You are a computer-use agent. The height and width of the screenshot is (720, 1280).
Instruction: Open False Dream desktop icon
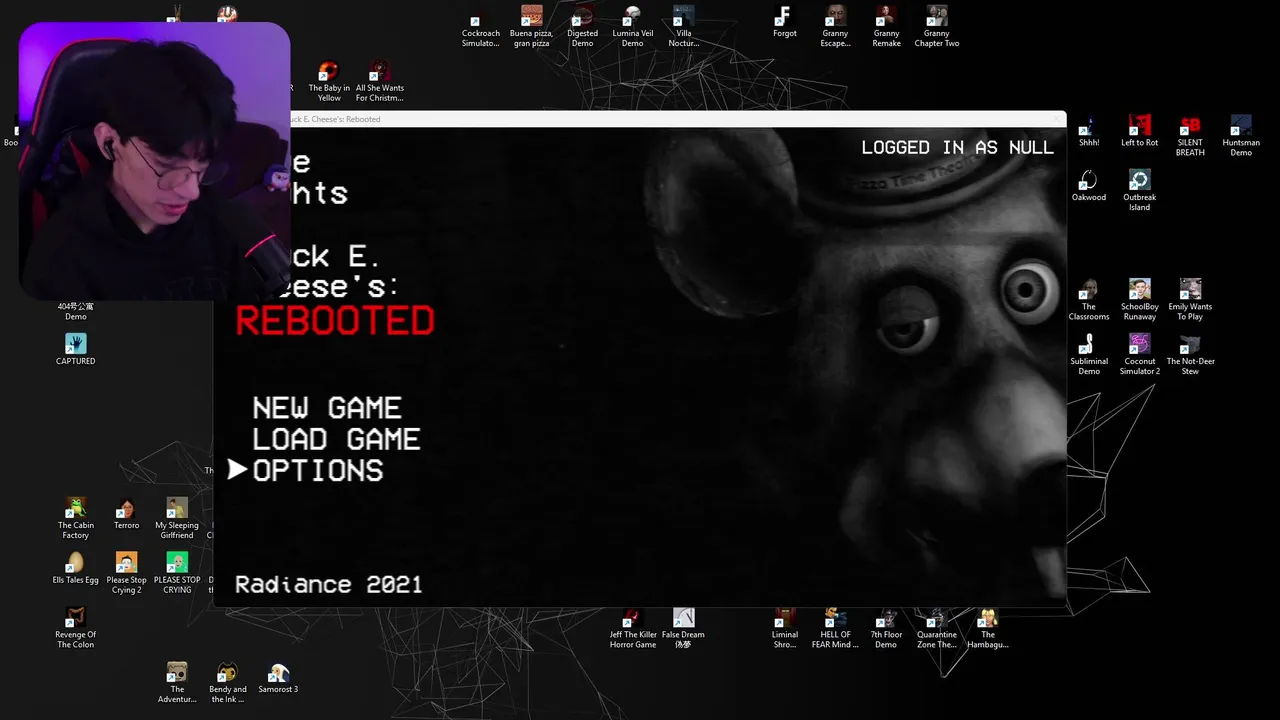[x=683, y=628]
